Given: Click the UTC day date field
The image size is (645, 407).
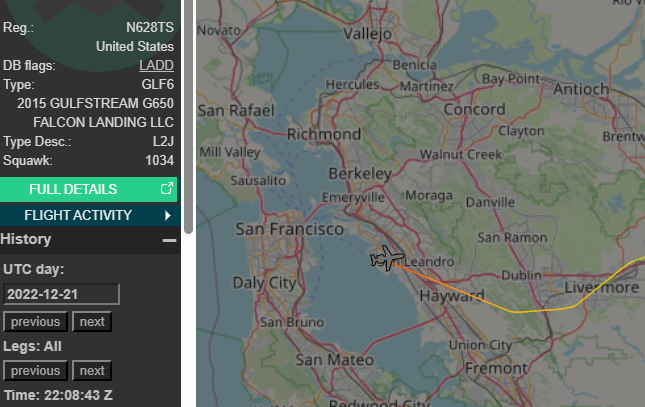Looking at the screenshot, I should [x=61, y=294].
